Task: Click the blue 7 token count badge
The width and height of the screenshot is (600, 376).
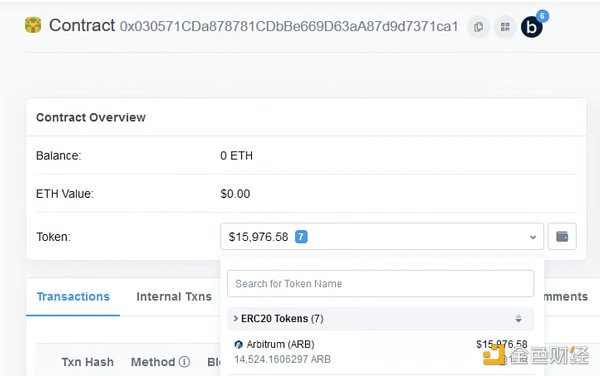Action: [x=301, y=237]
